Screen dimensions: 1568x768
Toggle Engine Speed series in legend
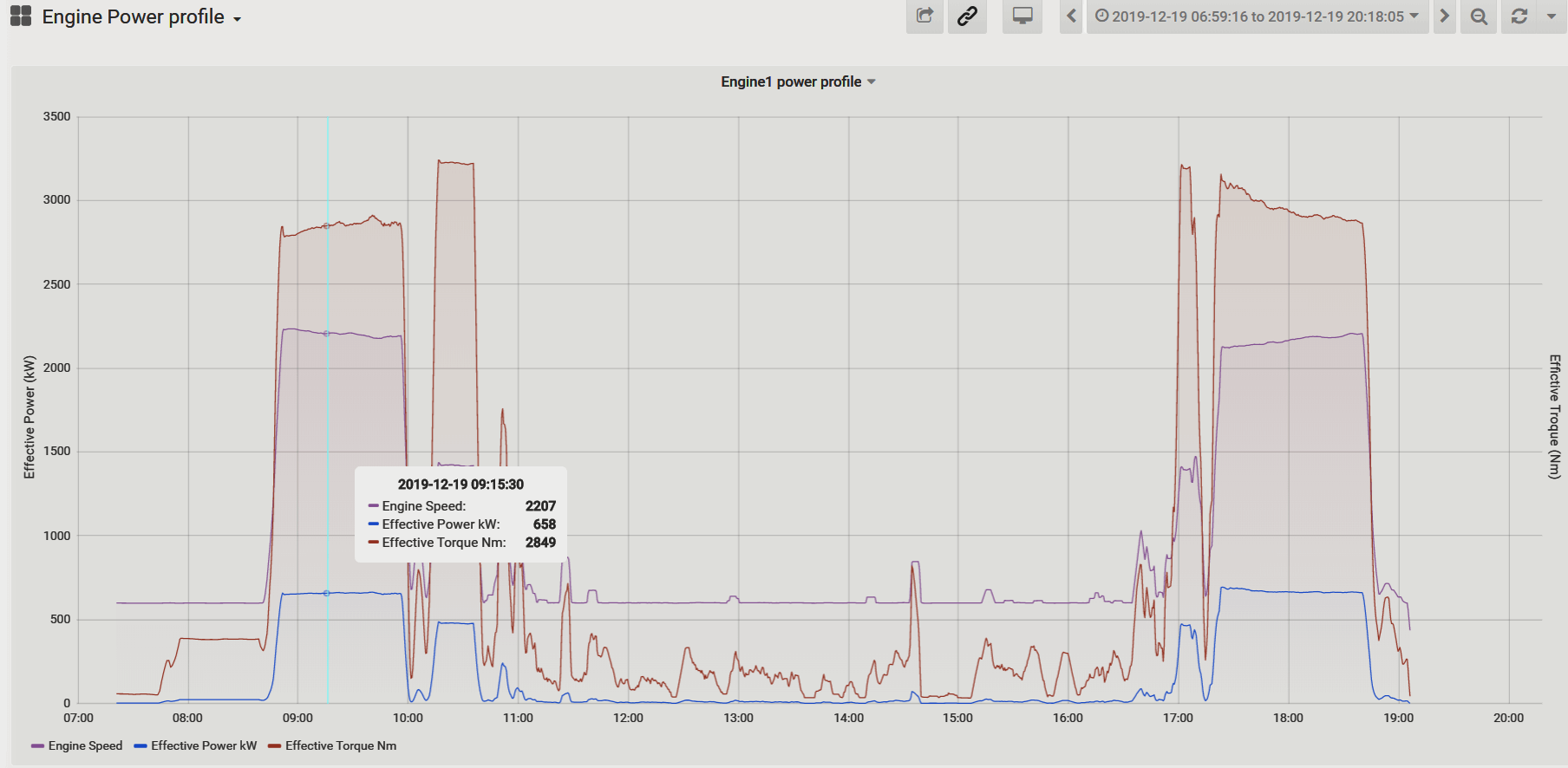[x=85, y=745]
